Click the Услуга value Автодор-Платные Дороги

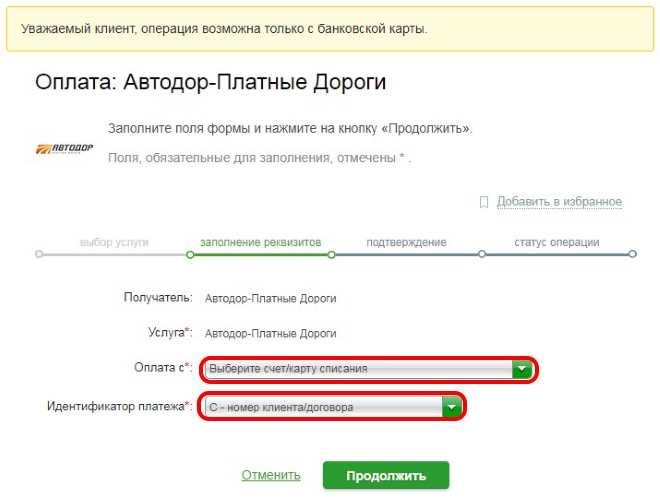click(271, 334)
